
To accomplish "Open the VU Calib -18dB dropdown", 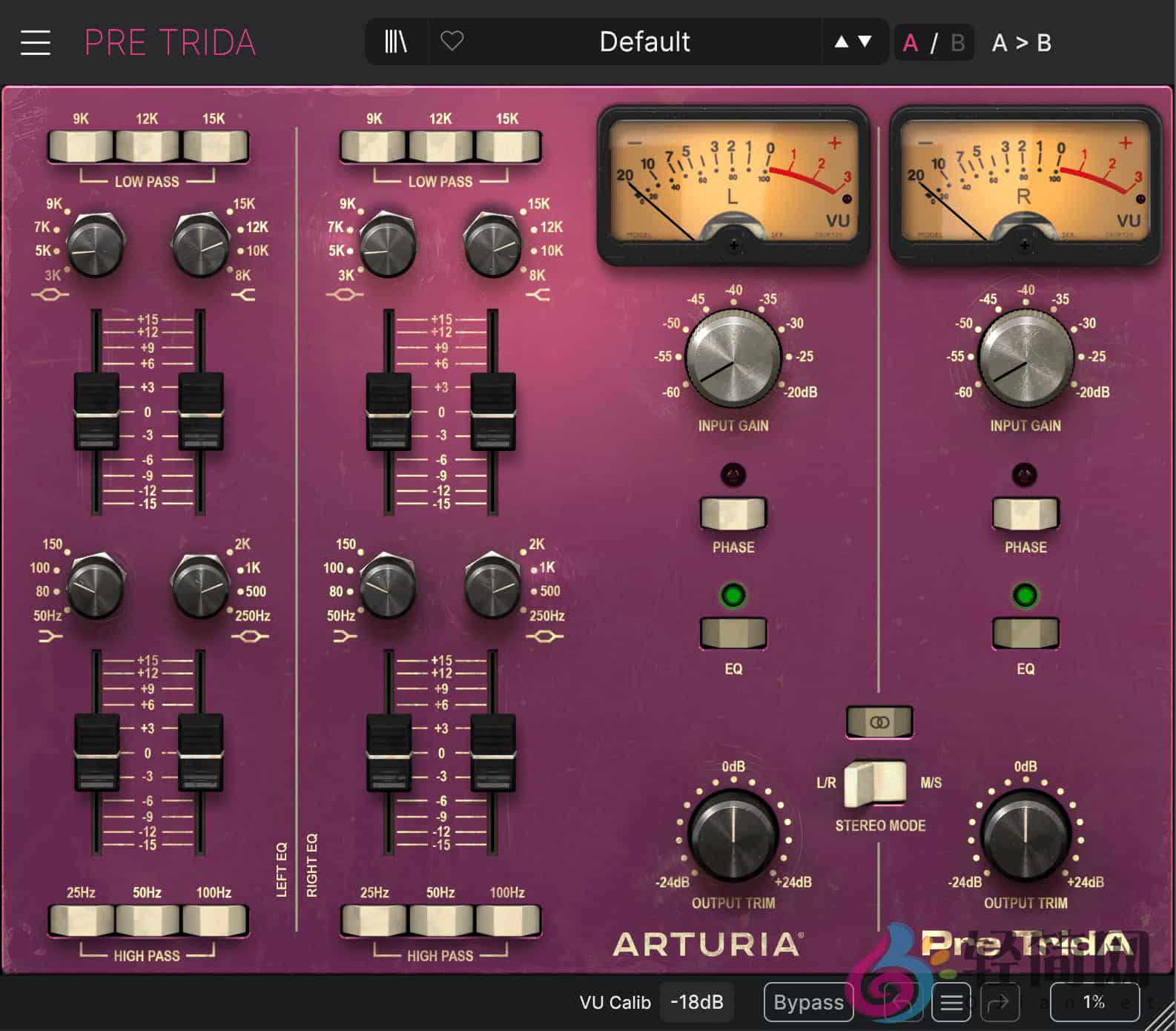I will click(x=696, y=1003).
